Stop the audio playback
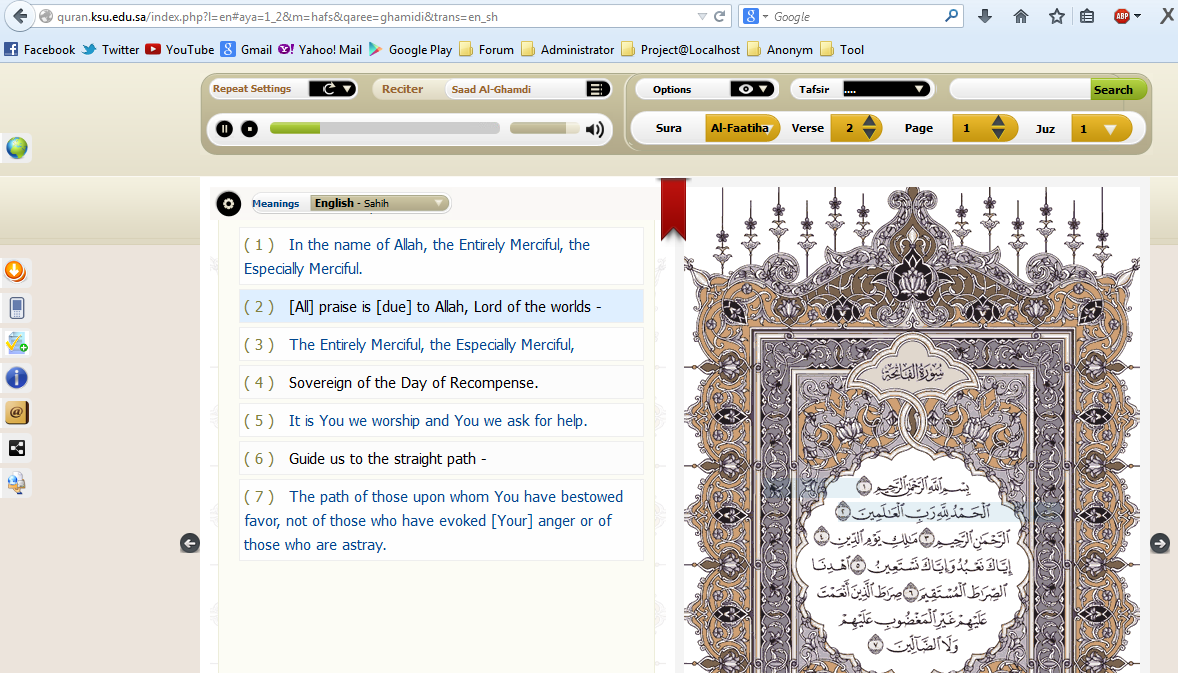This screenshot has height=673, width=1178. click(249, 129)
